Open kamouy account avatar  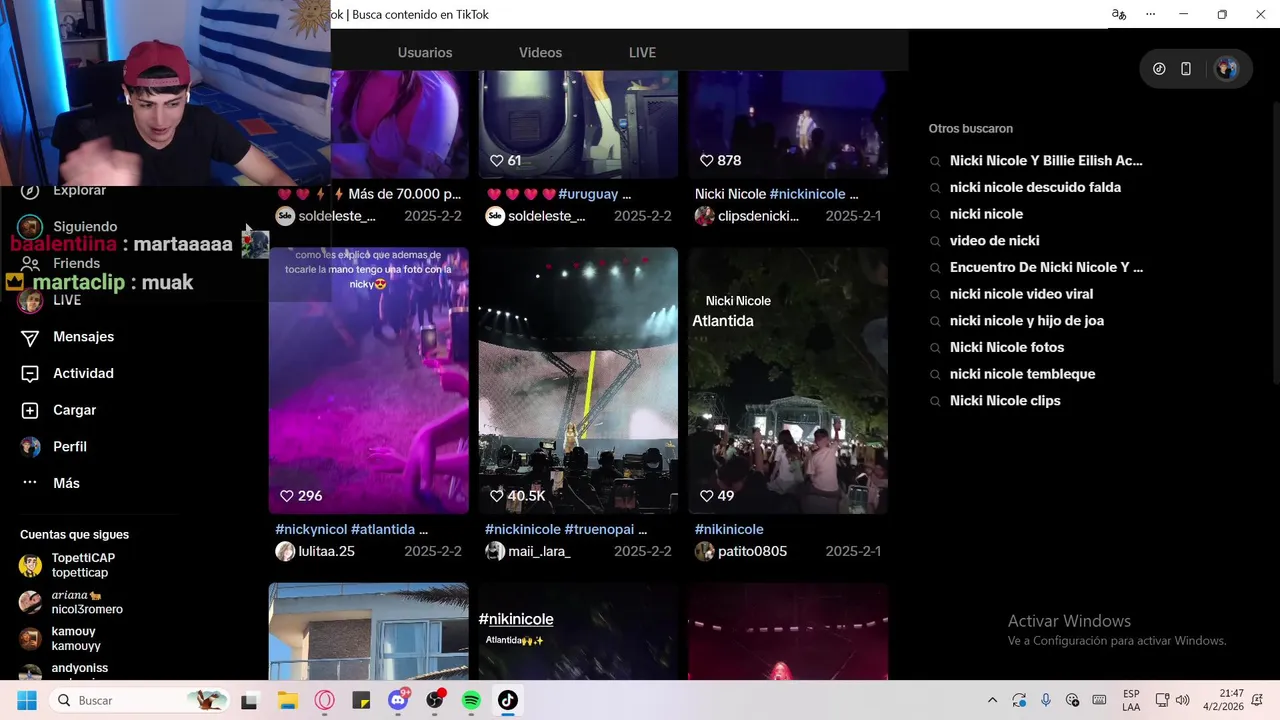31,639
